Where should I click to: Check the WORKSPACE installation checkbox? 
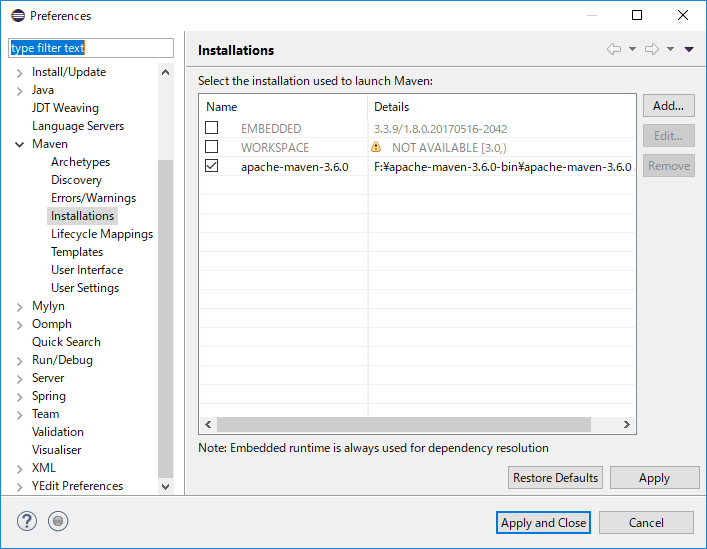click(211, 146)
